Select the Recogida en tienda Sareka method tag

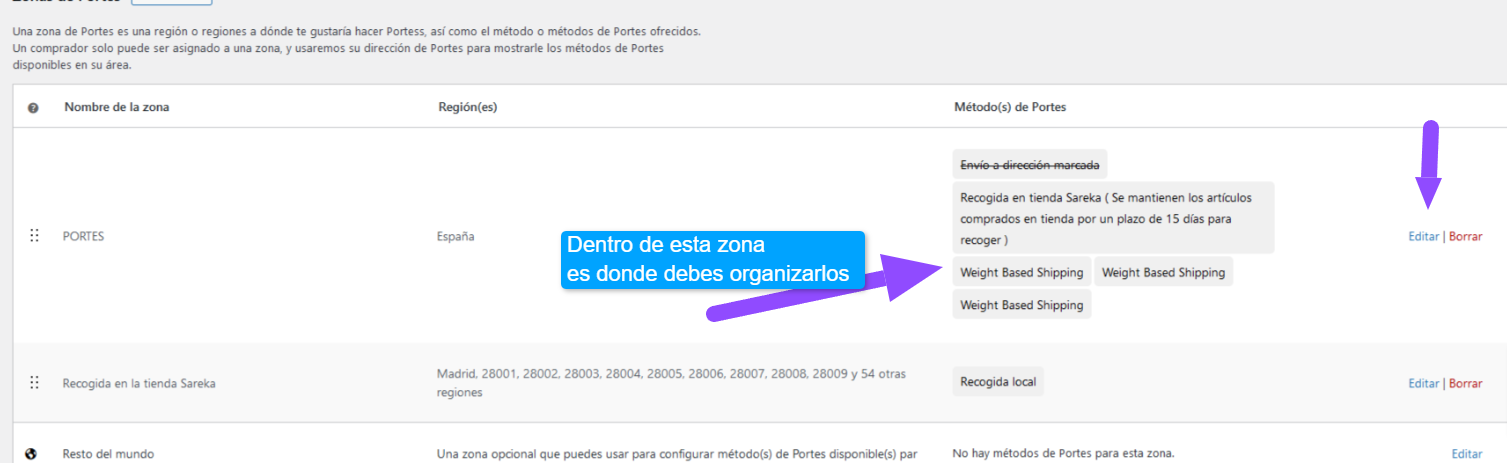(x=1114, y=218)
